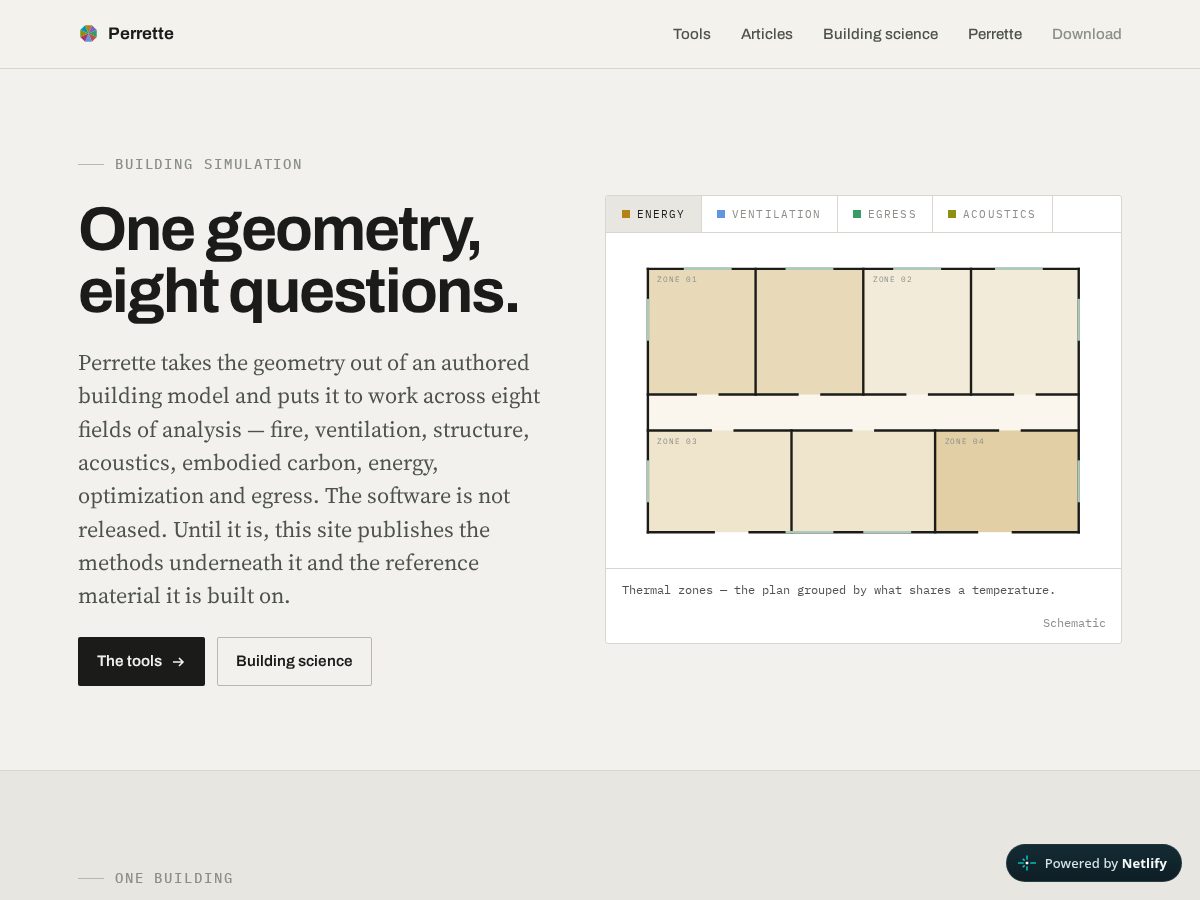This screenshot has width=1200, height=900.
Task: Click the BUILDING SIMULATION eyebrow label
Action: [x=208, y=164]
